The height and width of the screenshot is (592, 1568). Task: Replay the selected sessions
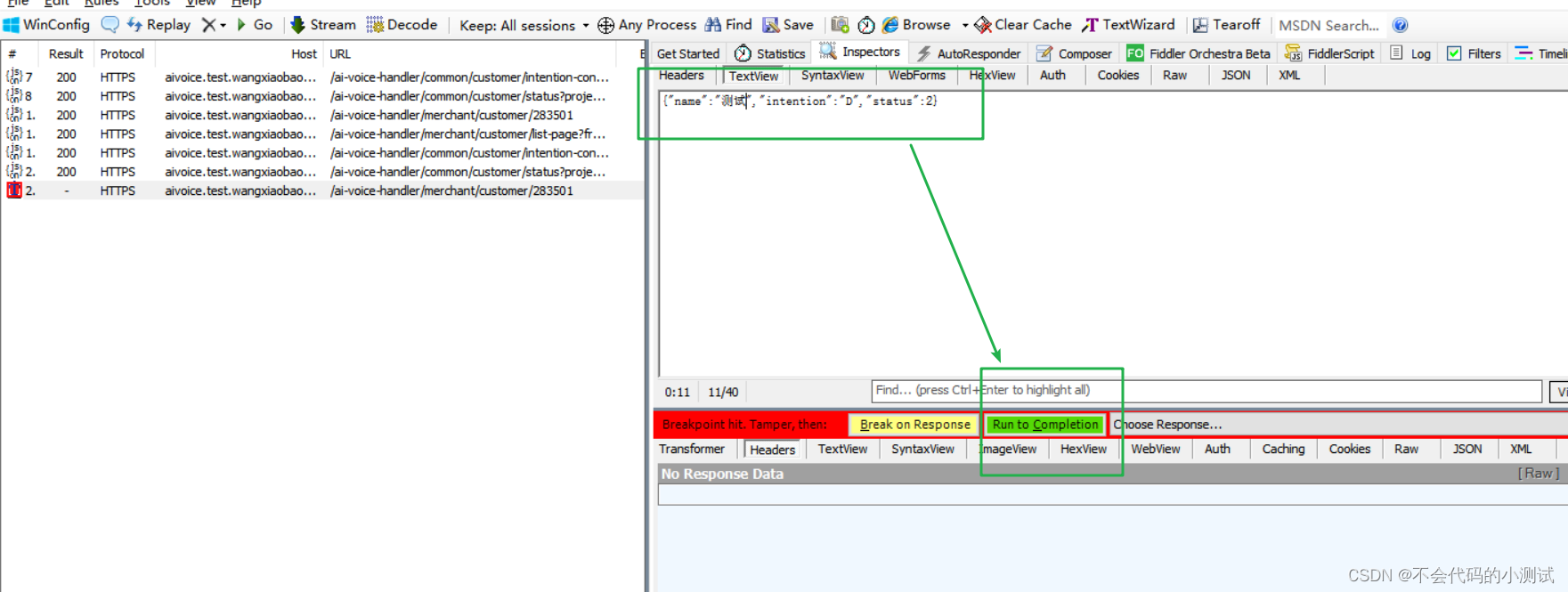pyautogui.click(x=158, y=25)
